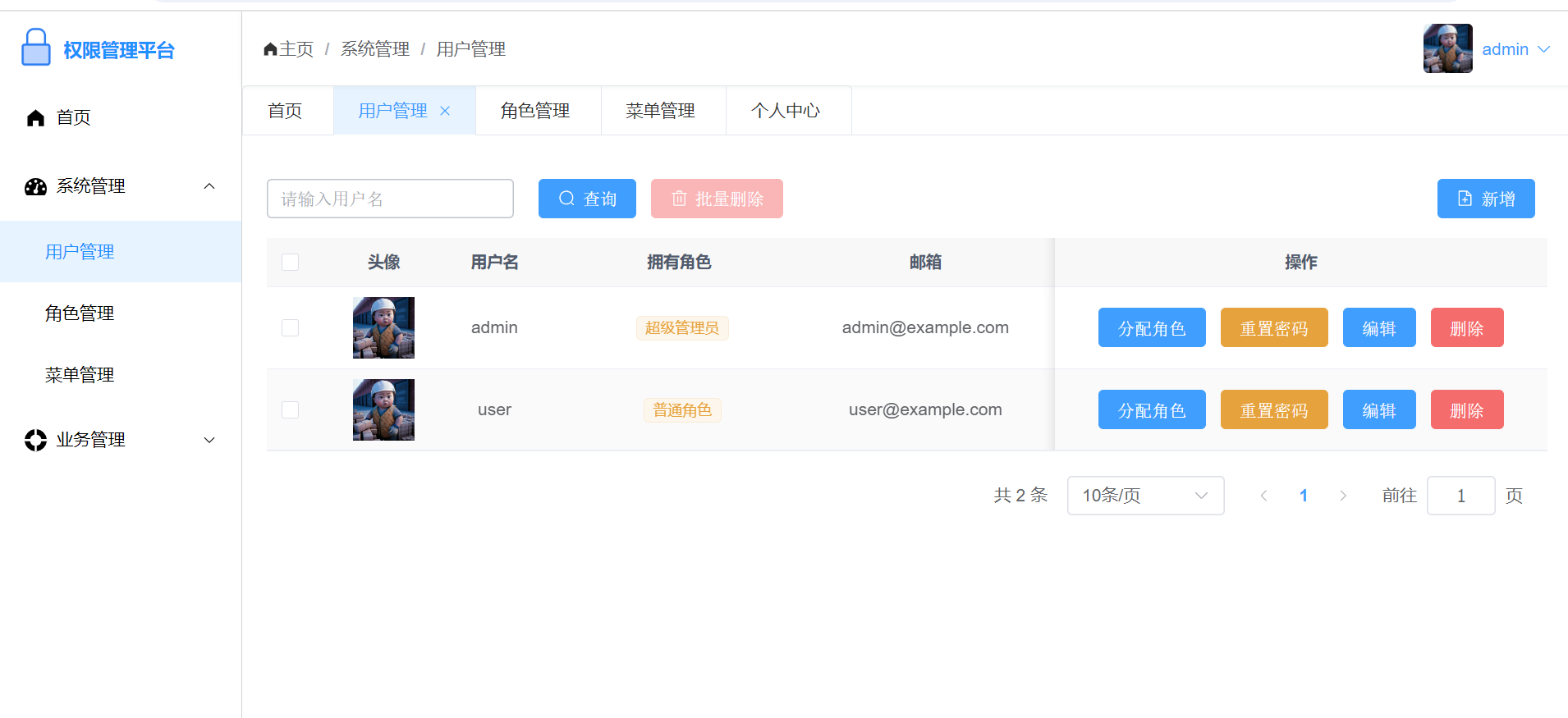Open the 10条/页 page size dropdown
This screenshot has height=718, width=1568.
(x=1145, y=496)
